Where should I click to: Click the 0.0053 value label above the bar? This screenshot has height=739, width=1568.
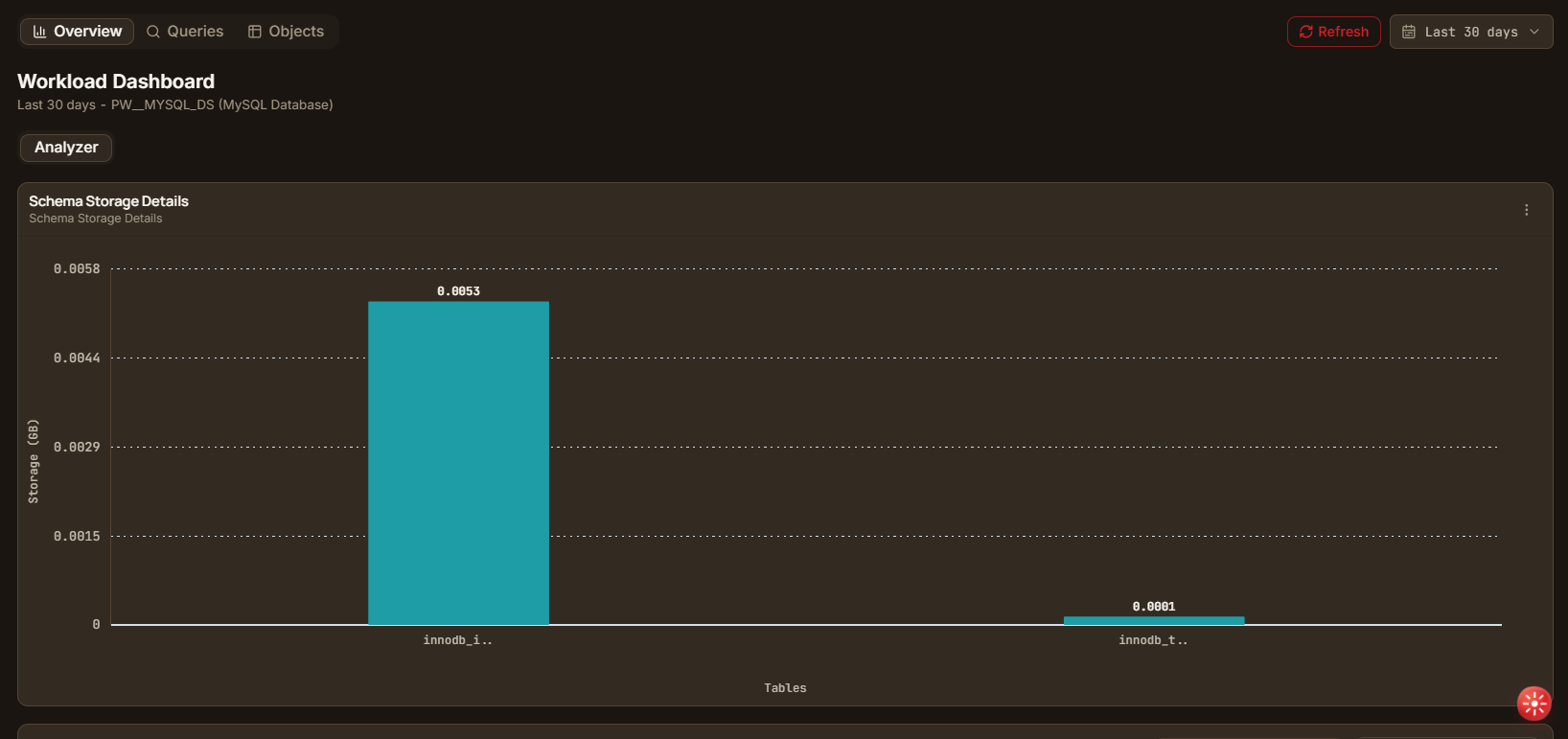(458, 291)
